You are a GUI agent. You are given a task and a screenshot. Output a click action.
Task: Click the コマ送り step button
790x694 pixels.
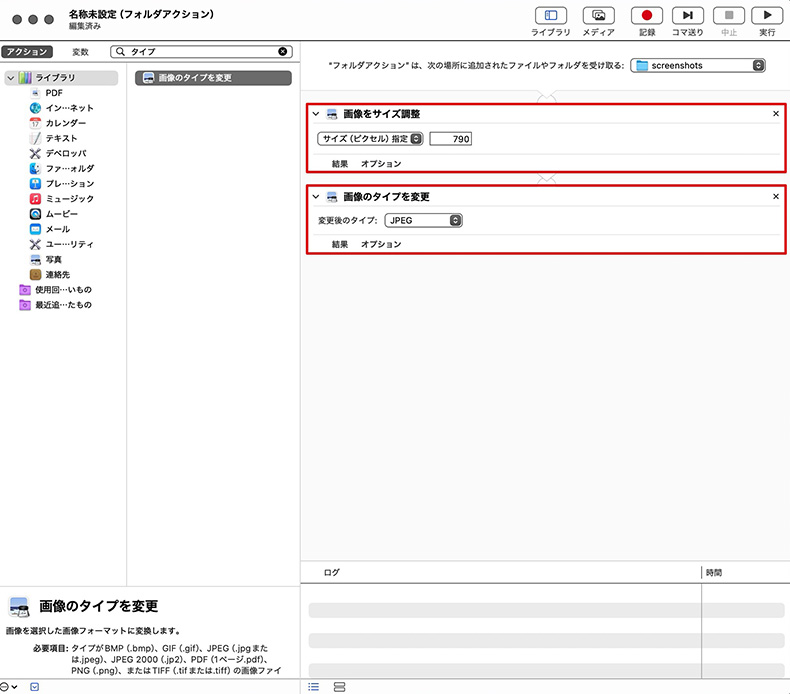[x=688, y=16]
